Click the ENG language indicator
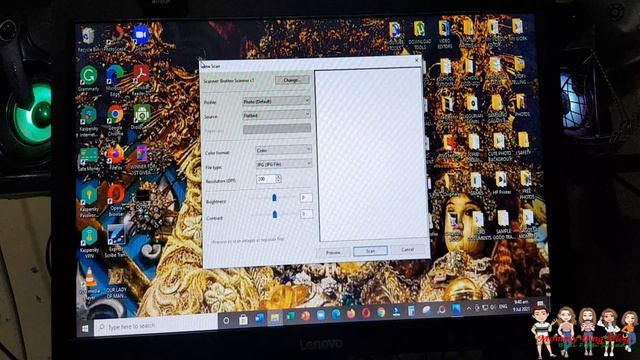The image size is (640, 360). tap(503, 306)
